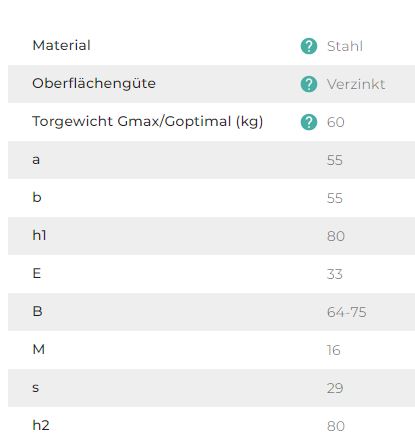Click the Stahl value
This screenshot has height=443, width=415.
click(345, 46)
